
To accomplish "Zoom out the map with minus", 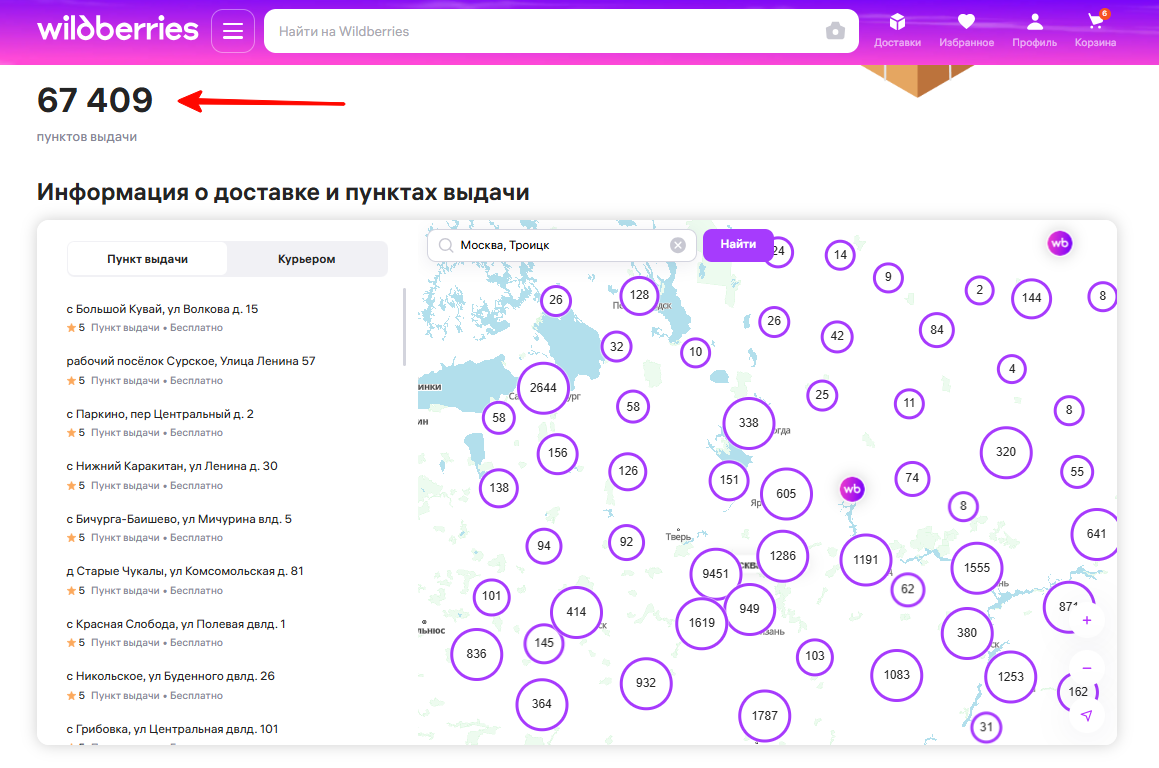I will pos(1087,668).
